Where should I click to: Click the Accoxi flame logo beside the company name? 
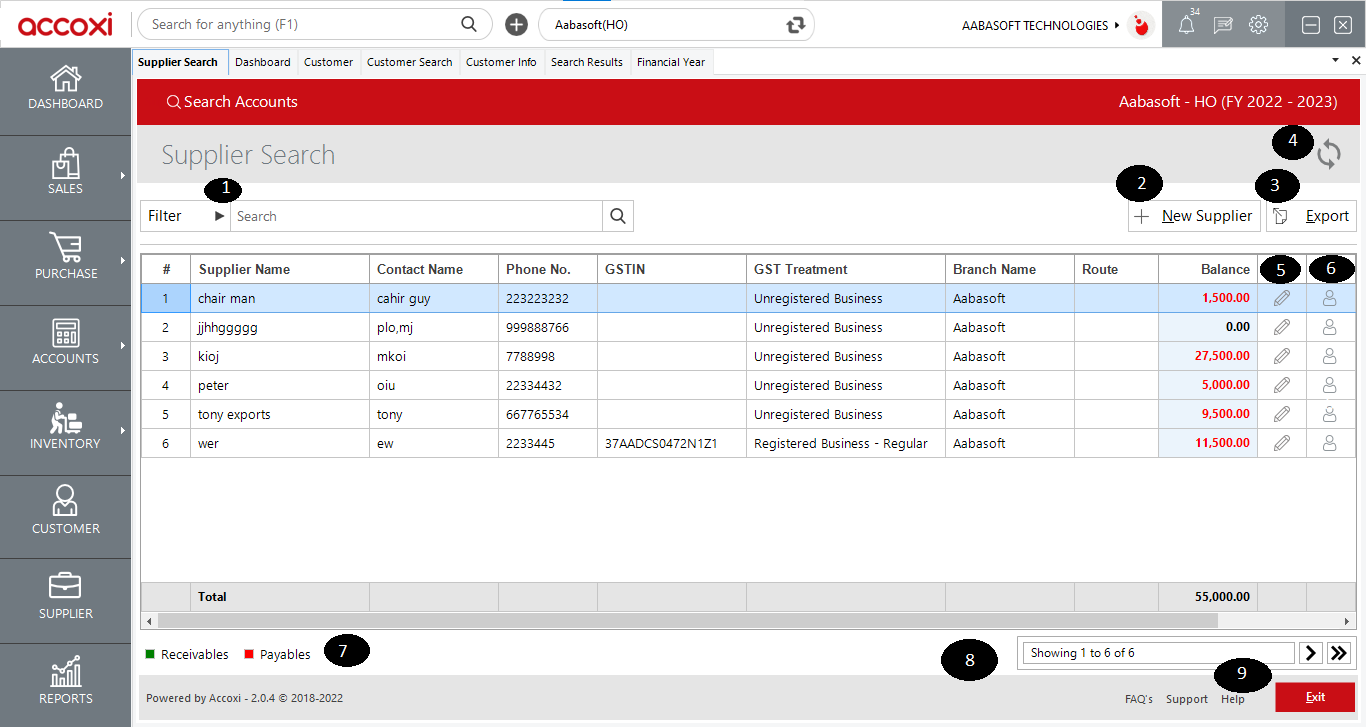1140,25
